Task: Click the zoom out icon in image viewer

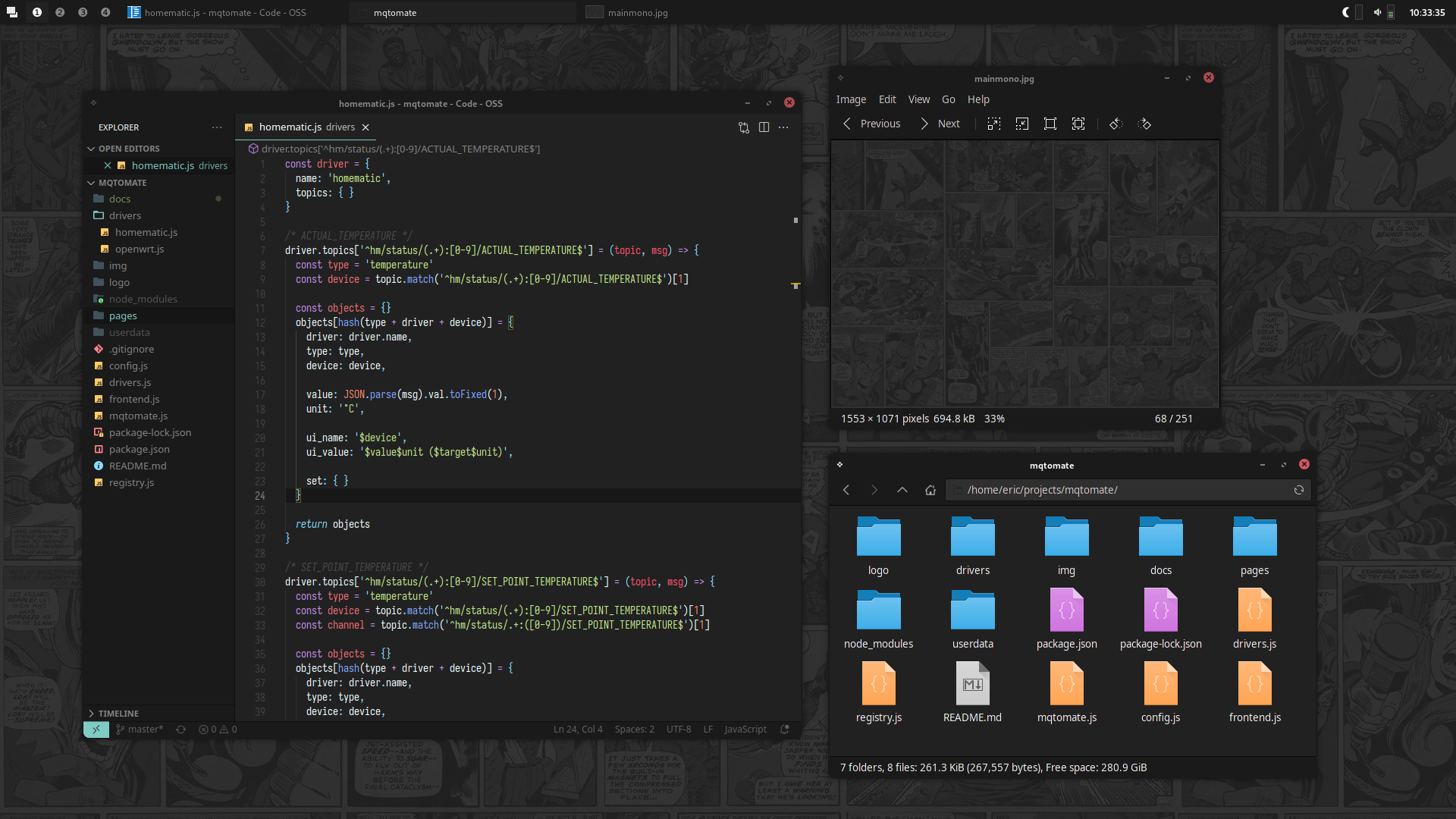Action: pyautogui.click(x=1022, y=124)
